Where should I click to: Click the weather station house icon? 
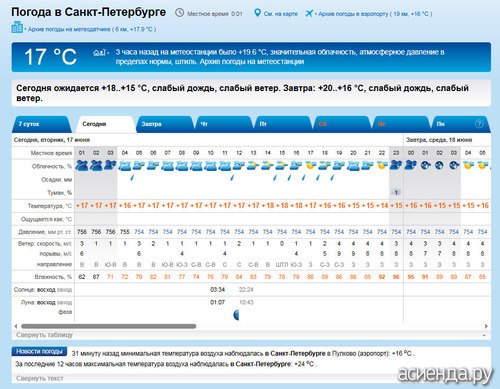click(x=100, y=52)
